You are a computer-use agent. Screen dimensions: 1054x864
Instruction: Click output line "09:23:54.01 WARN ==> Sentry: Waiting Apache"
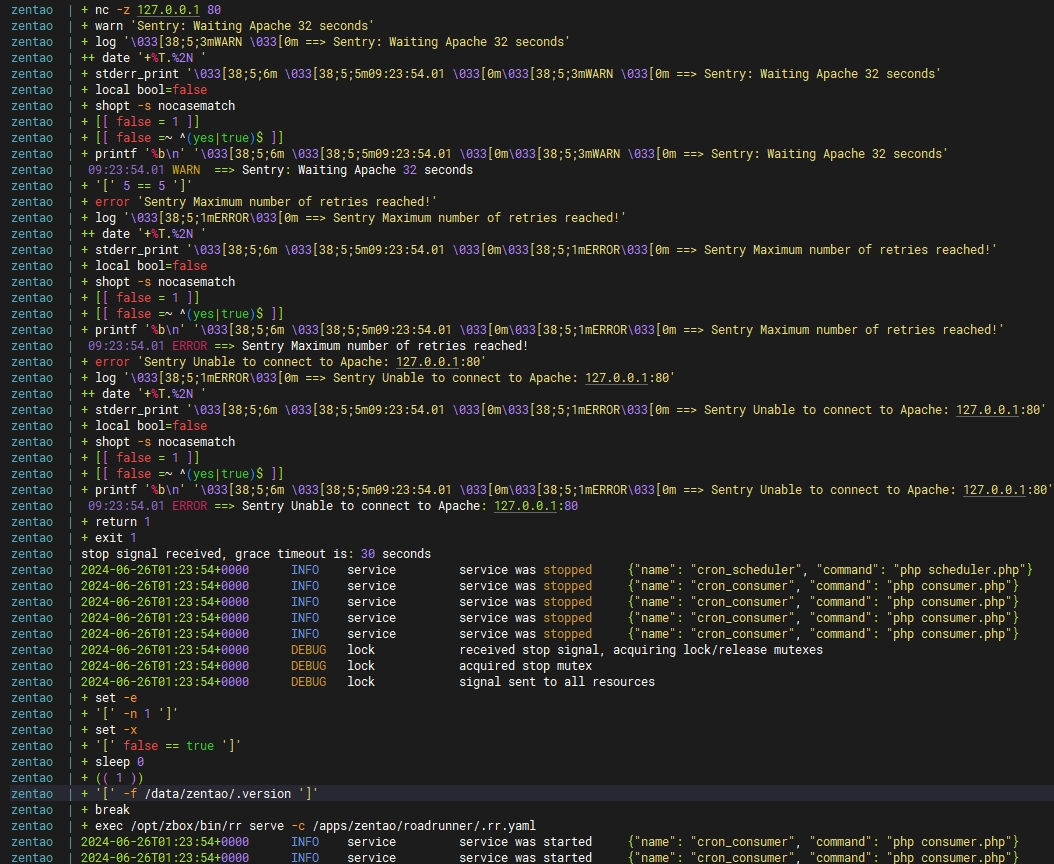tap(280, 170)
